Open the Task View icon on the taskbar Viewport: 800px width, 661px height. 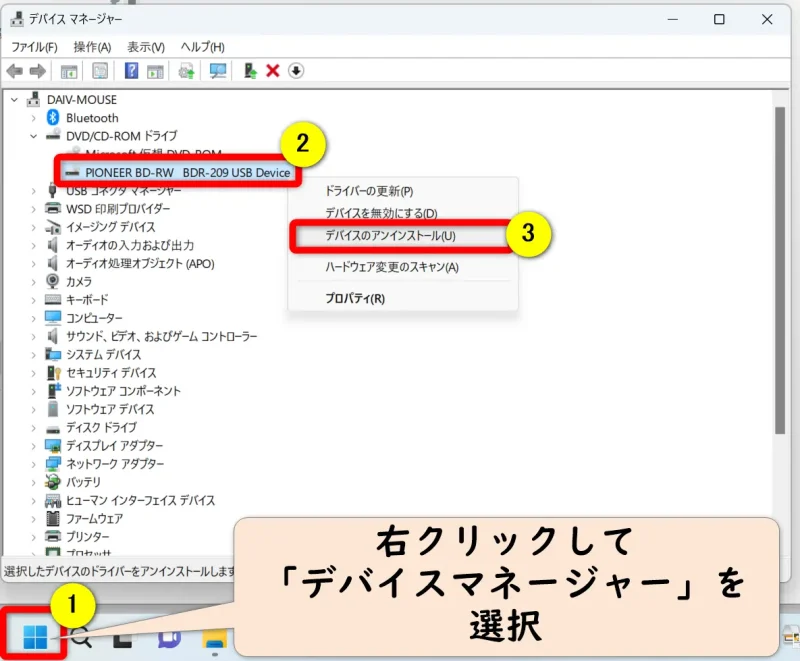122,638
